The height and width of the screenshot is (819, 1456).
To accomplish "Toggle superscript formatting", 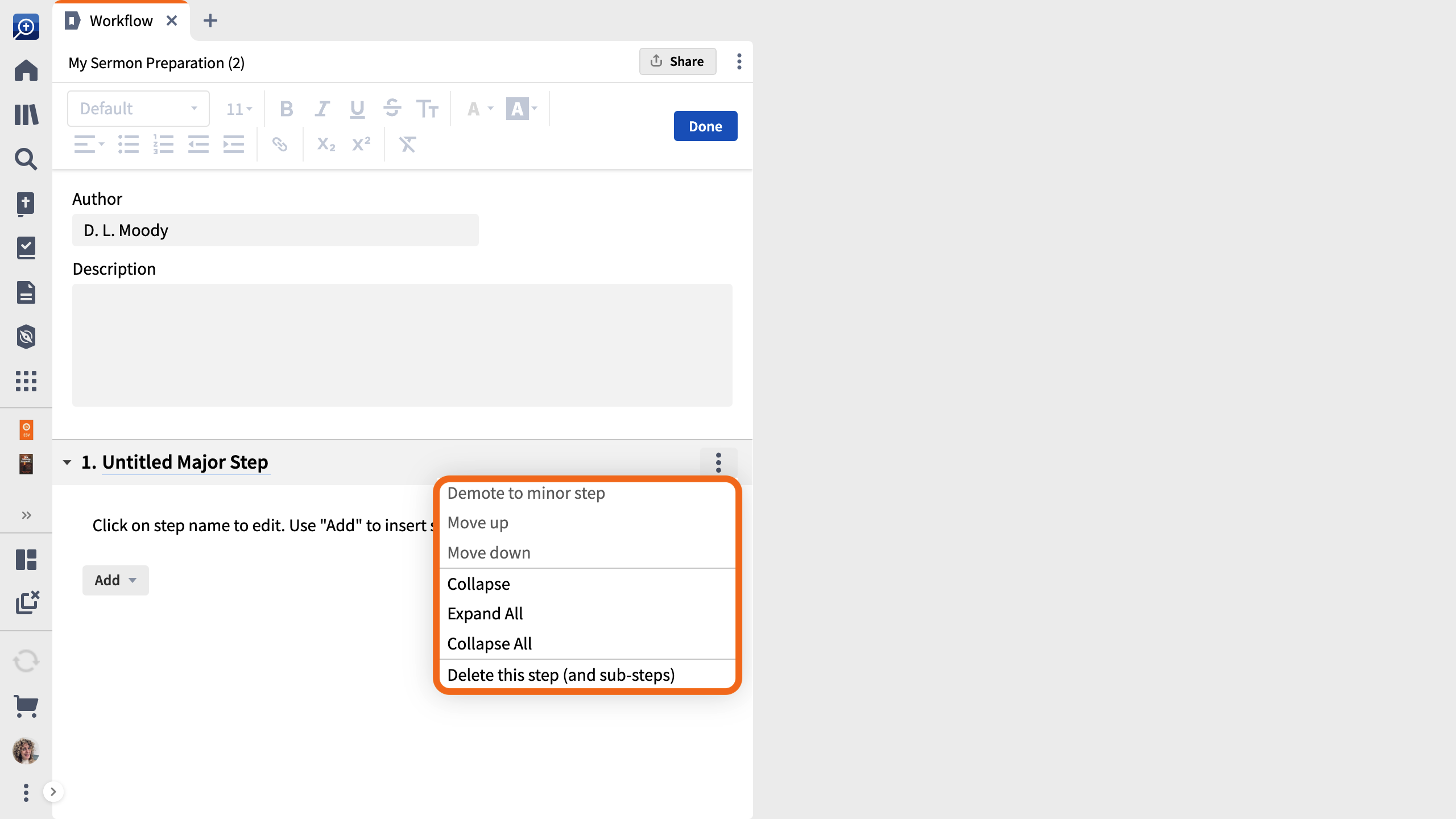I will [x=361, y=144].
